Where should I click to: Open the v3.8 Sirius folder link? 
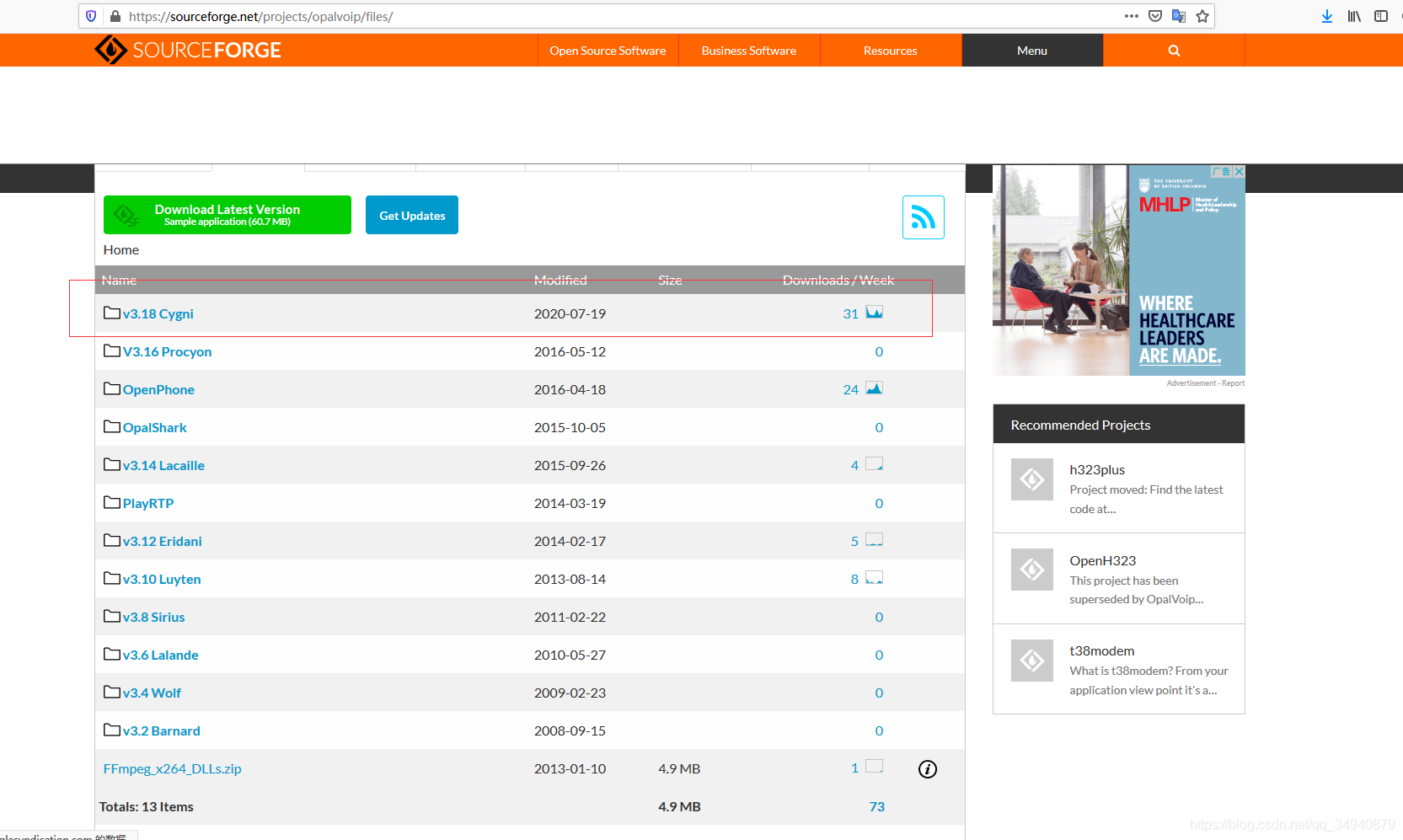[x=154, y=617]
